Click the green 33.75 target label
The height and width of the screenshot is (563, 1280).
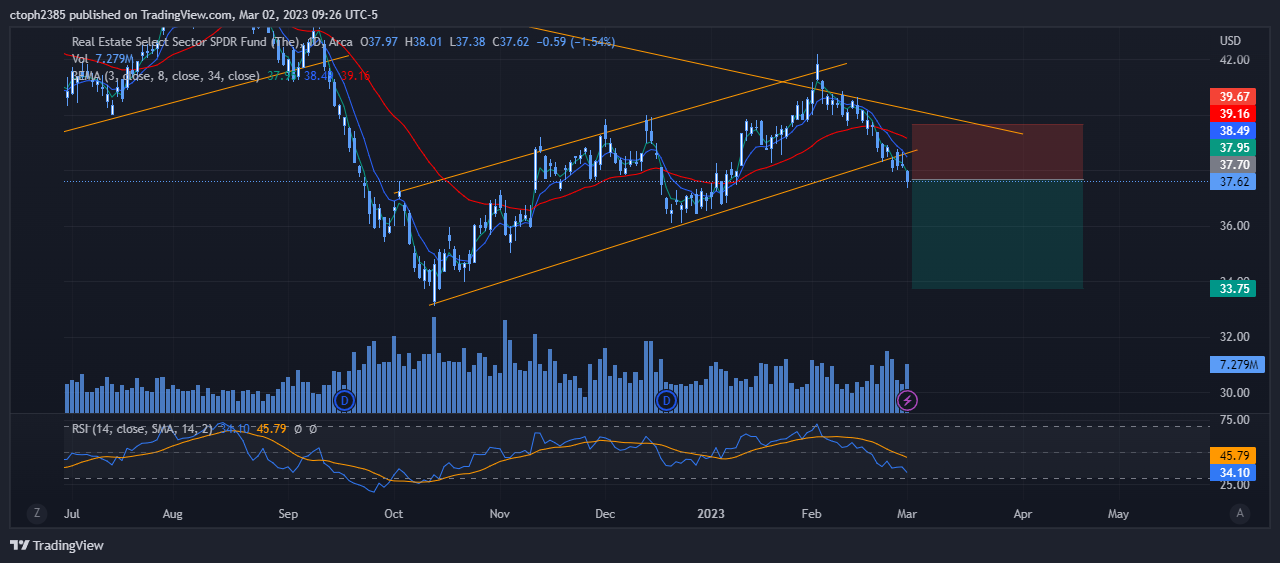tap(1235, 289)
